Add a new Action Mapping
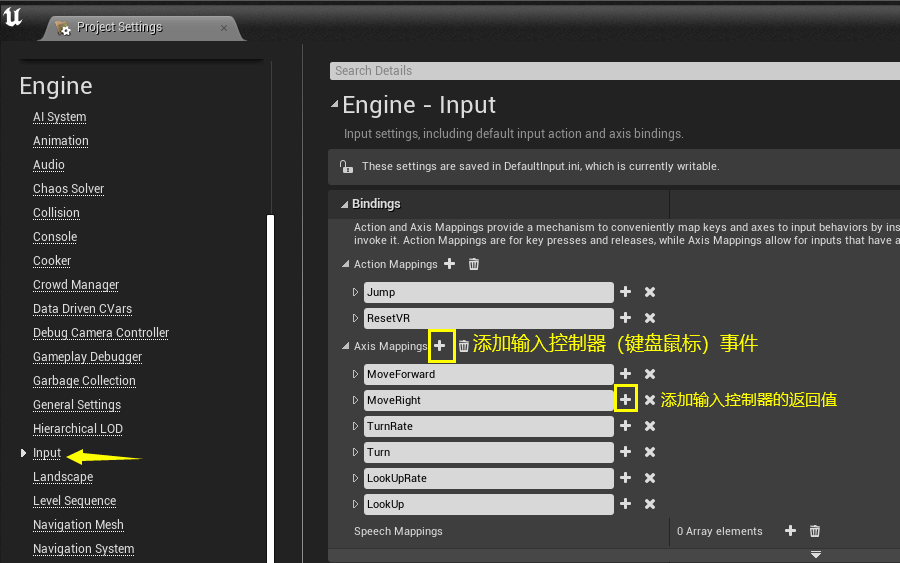Viewport: 900px width, 563px height. pyautogui.click(x=449, y=263)
